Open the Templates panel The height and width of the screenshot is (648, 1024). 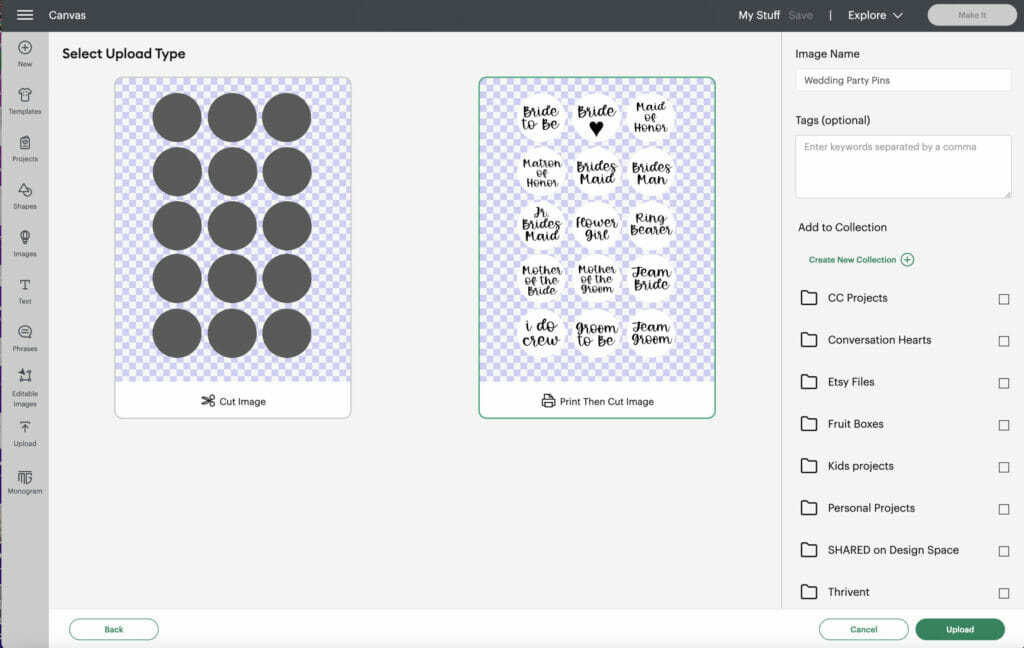pyautogui.click(x=25, y=101)
